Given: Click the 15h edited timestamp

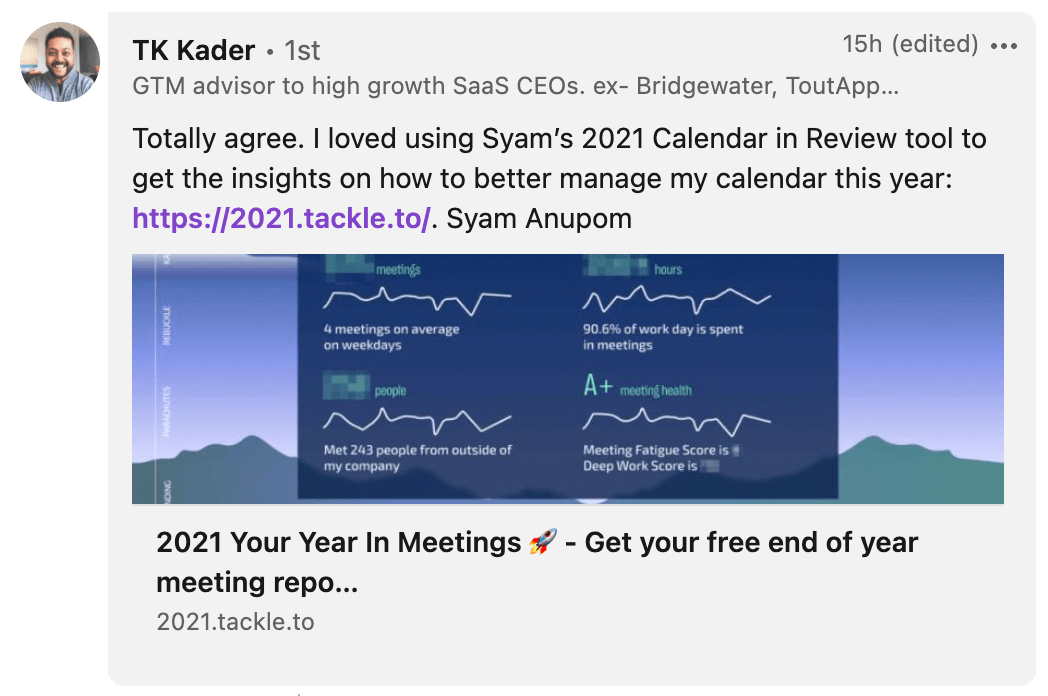Looking at the screenshot, I should click(910, 44).
